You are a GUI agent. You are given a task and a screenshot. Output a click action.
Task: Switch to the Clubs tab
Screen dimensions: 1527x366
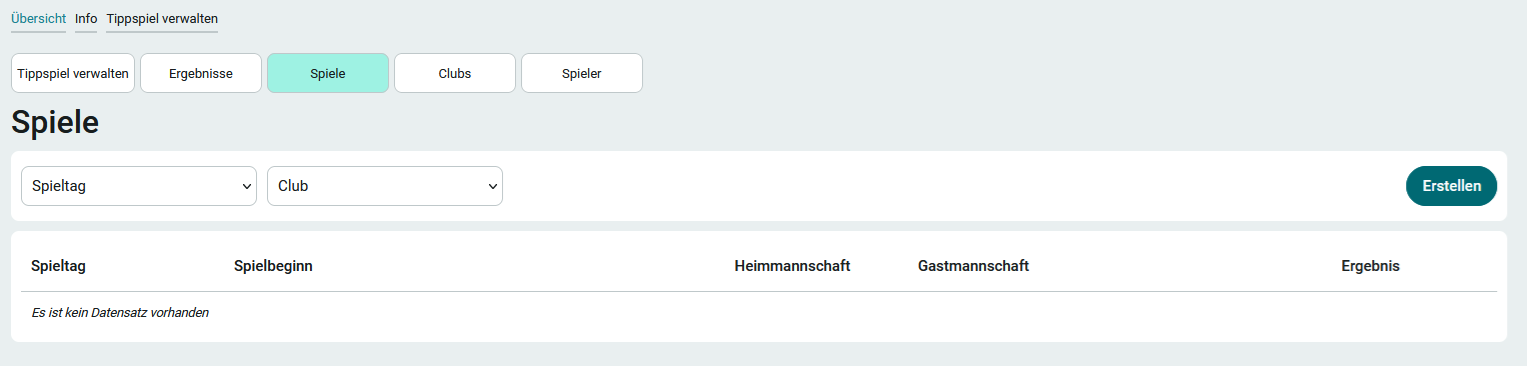click(455, 73)
